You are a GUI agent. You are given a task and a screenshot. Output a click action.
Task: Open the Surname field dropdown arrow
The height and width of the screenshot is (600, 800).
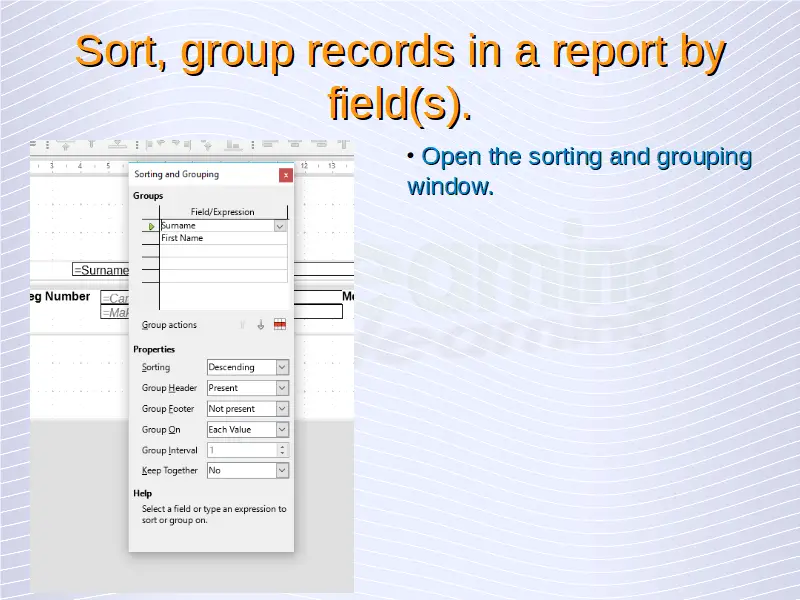pos(280,226)
